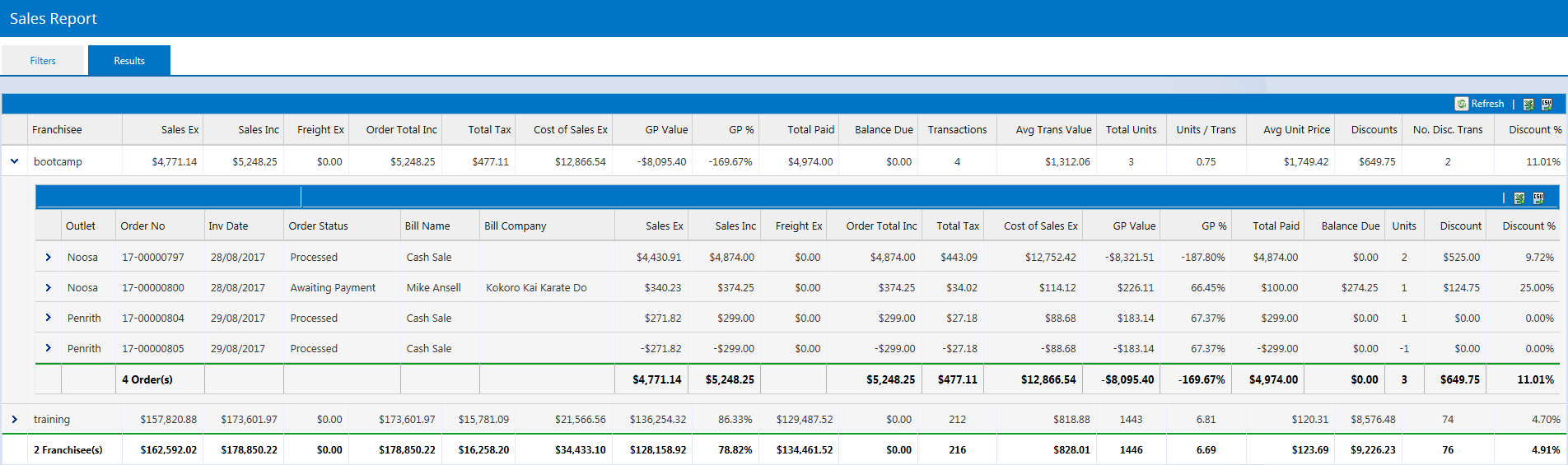Click the Penrith outlet for order 17-00000804
Screen dimensions: 1568x465
coord(84,318)
